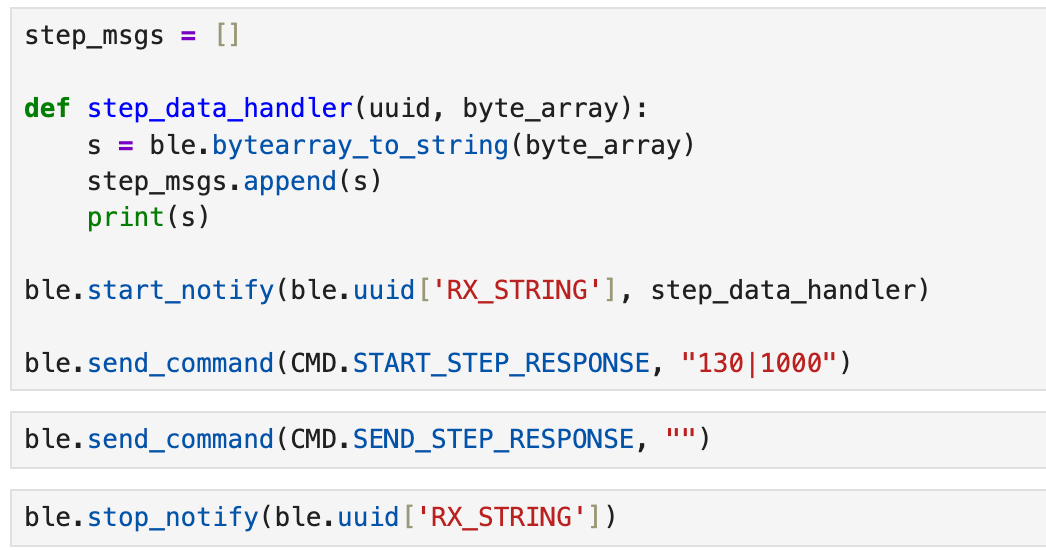Click the stop_notify method name
This screenshot has width=1046, height=550.
point(172,517)
